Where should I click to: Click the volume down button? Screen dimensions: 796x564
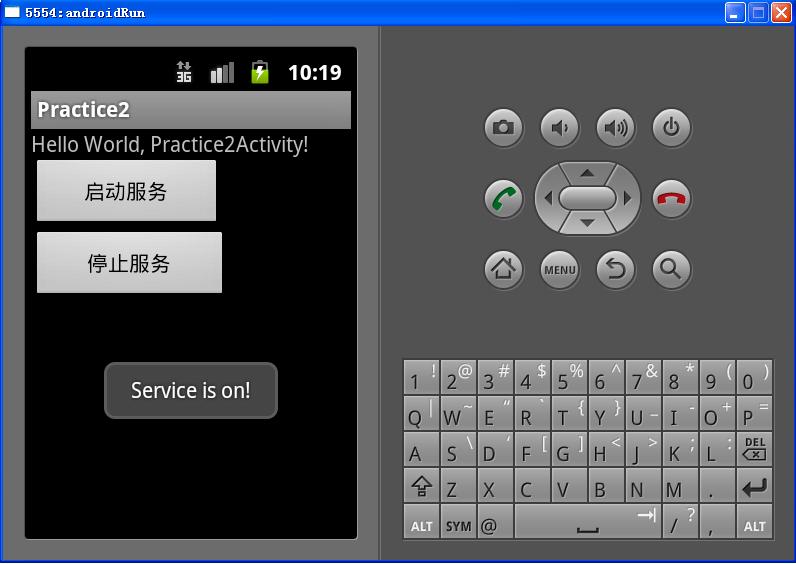point(559,127)
